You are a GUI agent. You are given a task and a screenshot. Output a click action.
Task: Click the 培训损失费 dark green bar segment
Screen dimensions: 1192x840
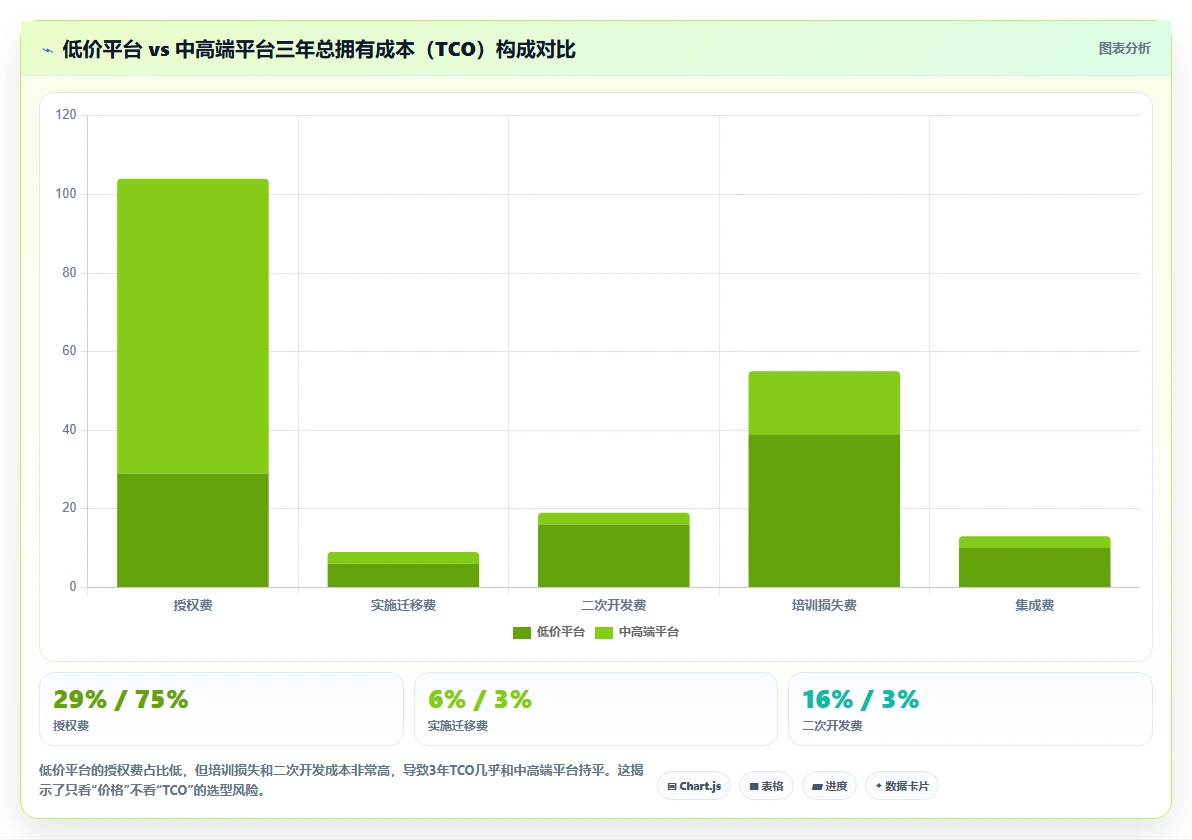(824, 511)
